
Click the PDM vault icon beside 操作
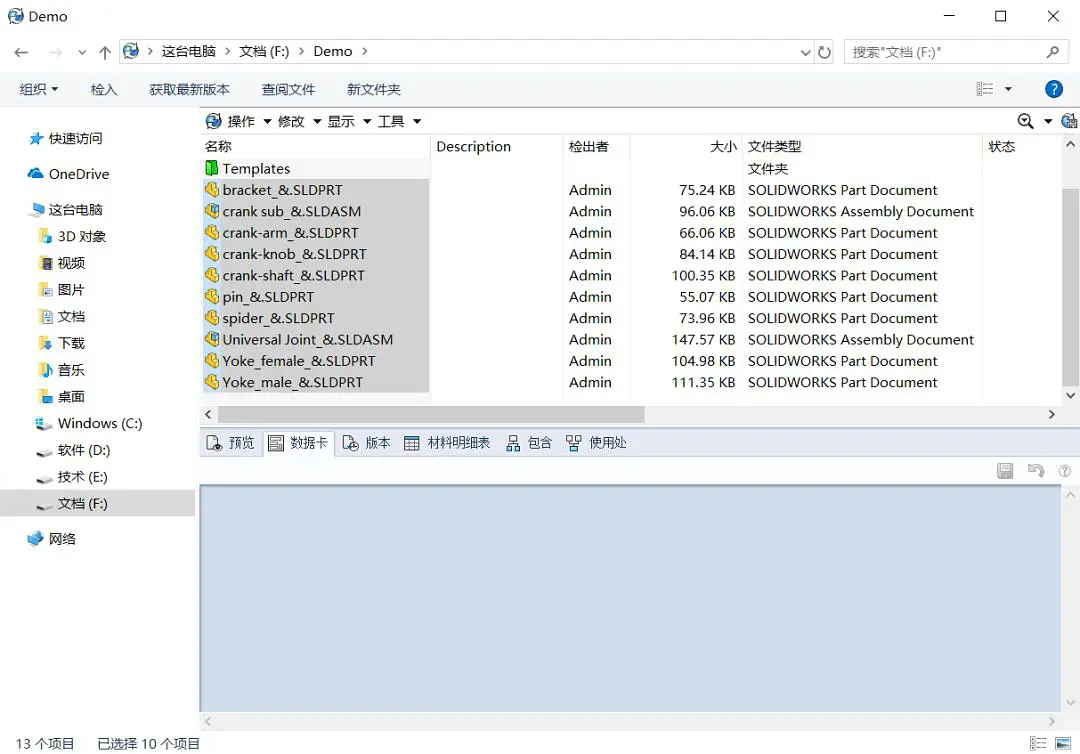(214, 121)
